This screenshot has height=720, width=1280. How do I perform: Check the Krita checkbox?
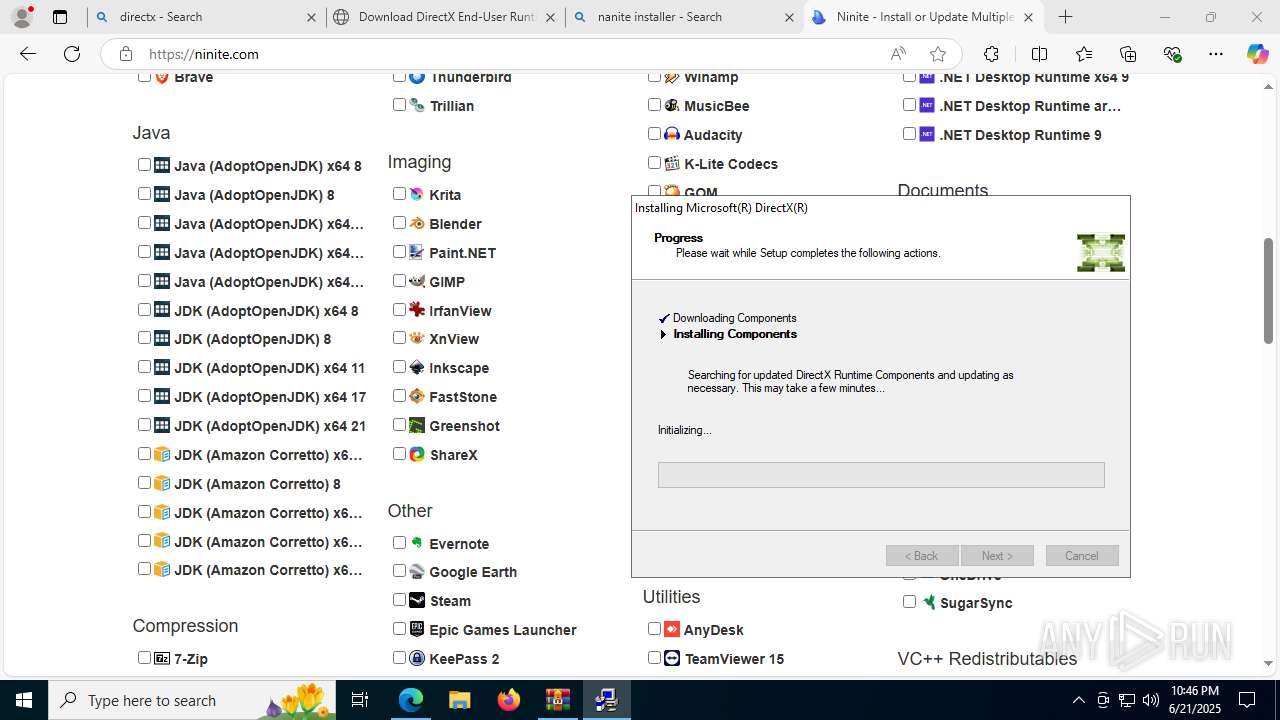click(399, 193)
